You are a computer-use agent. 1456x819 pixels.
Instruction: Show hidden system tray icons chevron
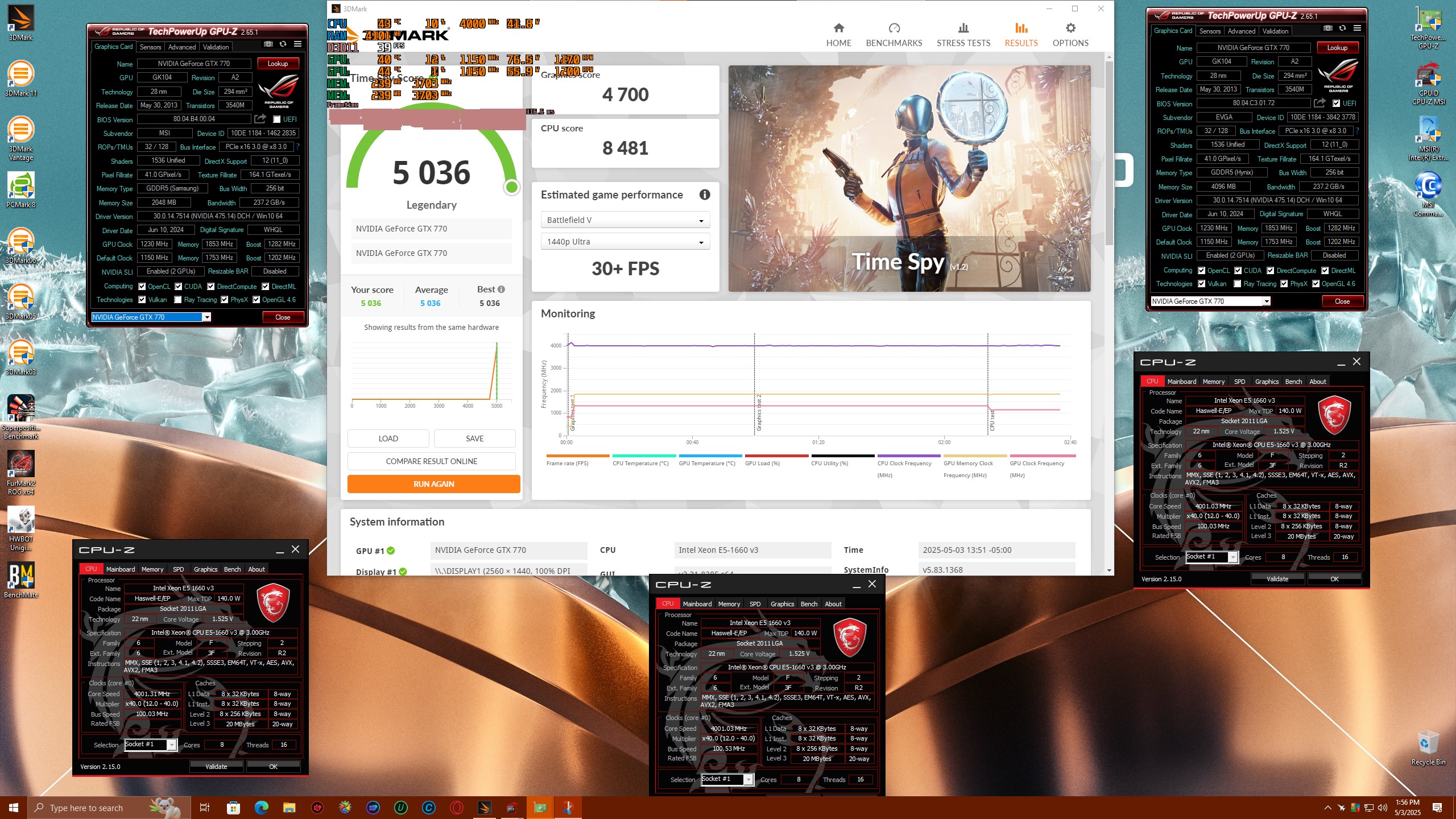pyautogui.click(x=1327, y=808)
